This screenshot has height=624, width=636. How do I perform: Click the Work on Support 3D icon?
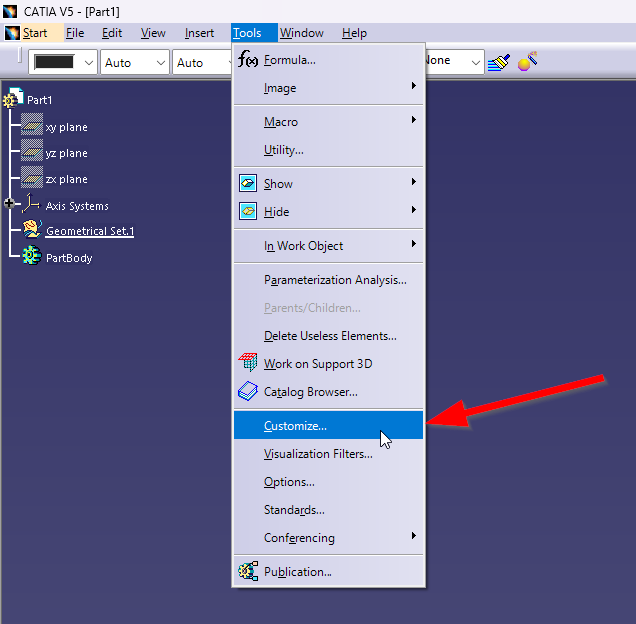click(248, 364)
